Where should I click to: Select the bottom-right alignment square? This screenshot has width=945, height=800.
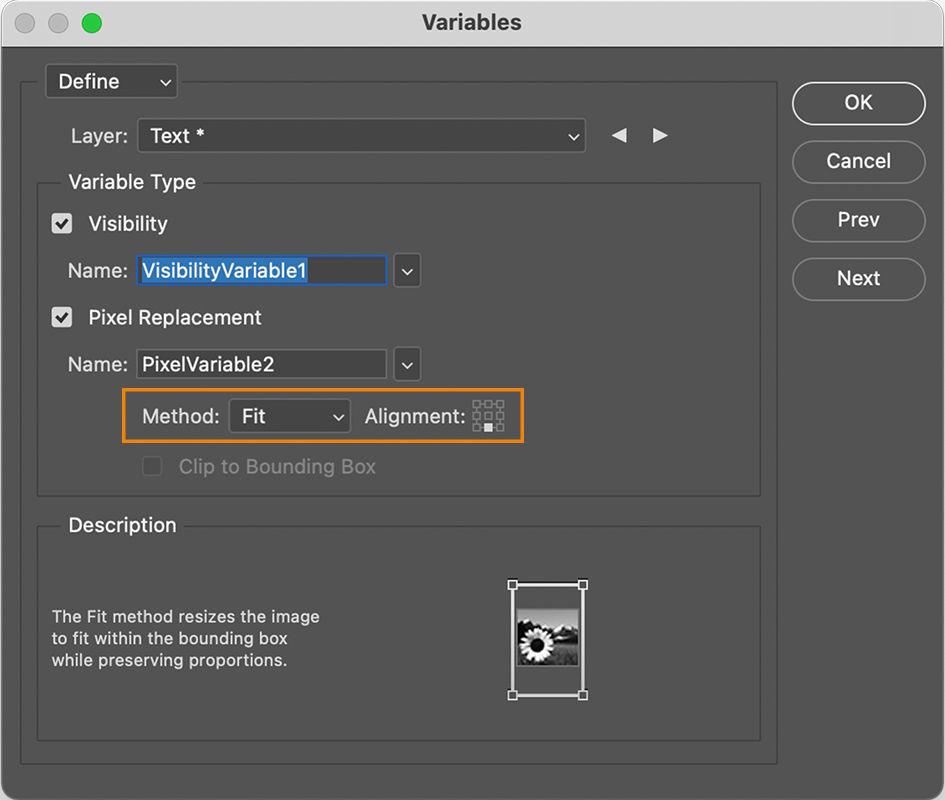tap(500, 428)
